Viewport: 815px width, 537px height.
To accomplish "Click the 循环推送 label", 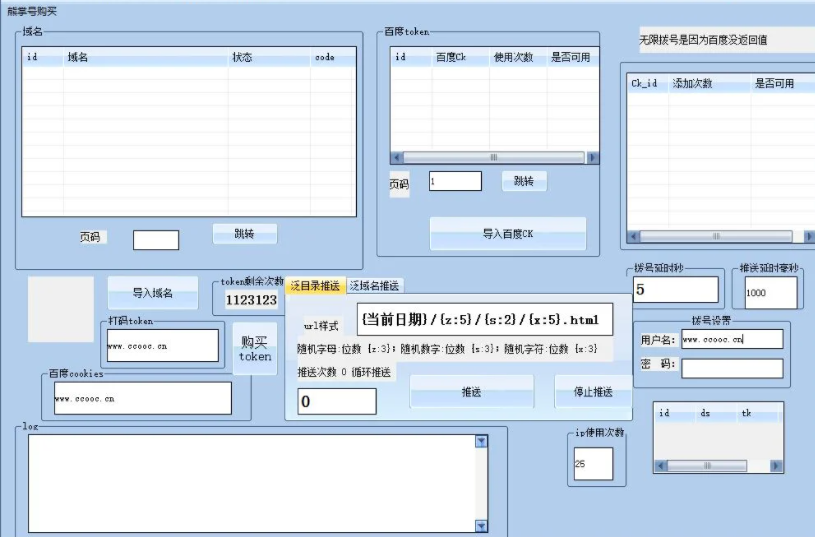I will pos(371,372).
